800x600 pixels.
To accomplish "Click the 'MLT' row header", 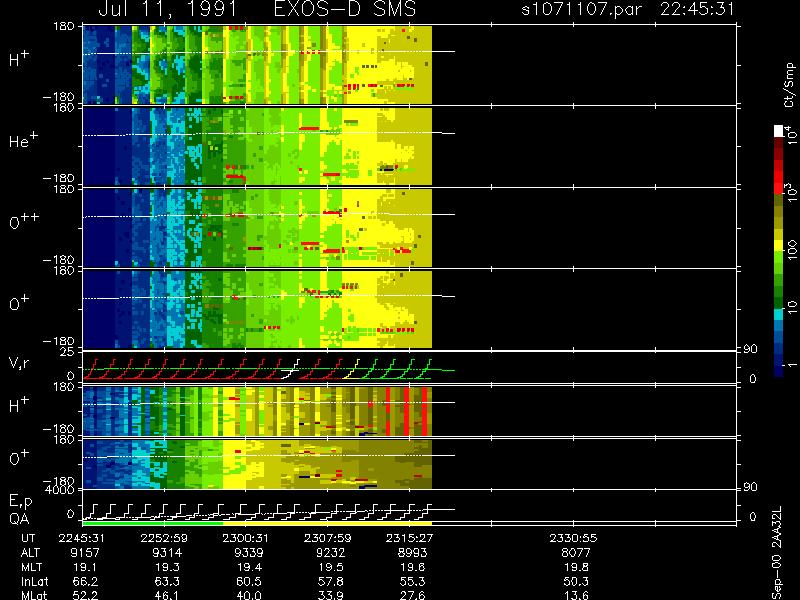I will (31, 567).
